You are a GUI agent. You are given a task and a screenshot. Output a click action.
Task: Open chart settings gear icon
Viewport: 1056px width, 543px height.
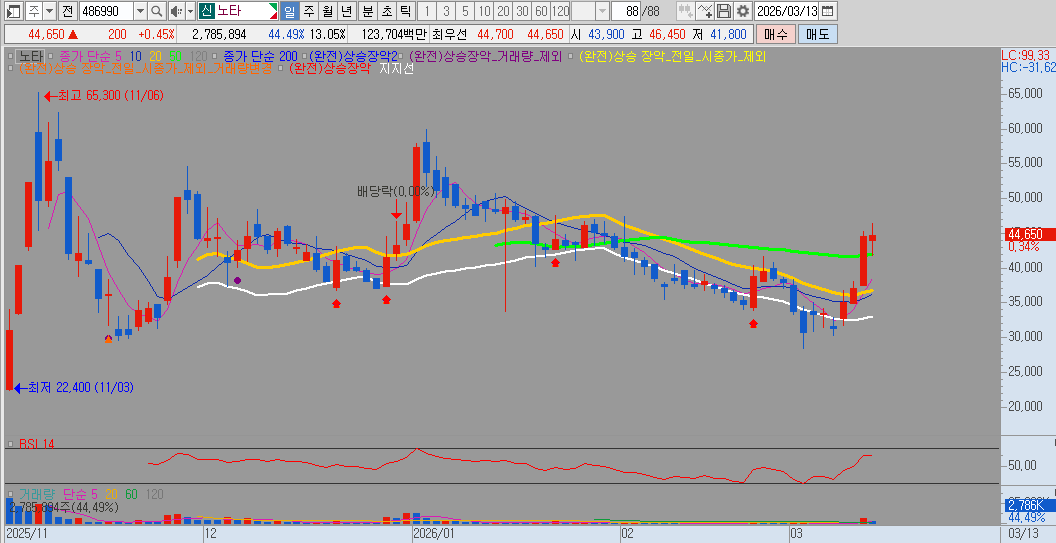[742, 11]
